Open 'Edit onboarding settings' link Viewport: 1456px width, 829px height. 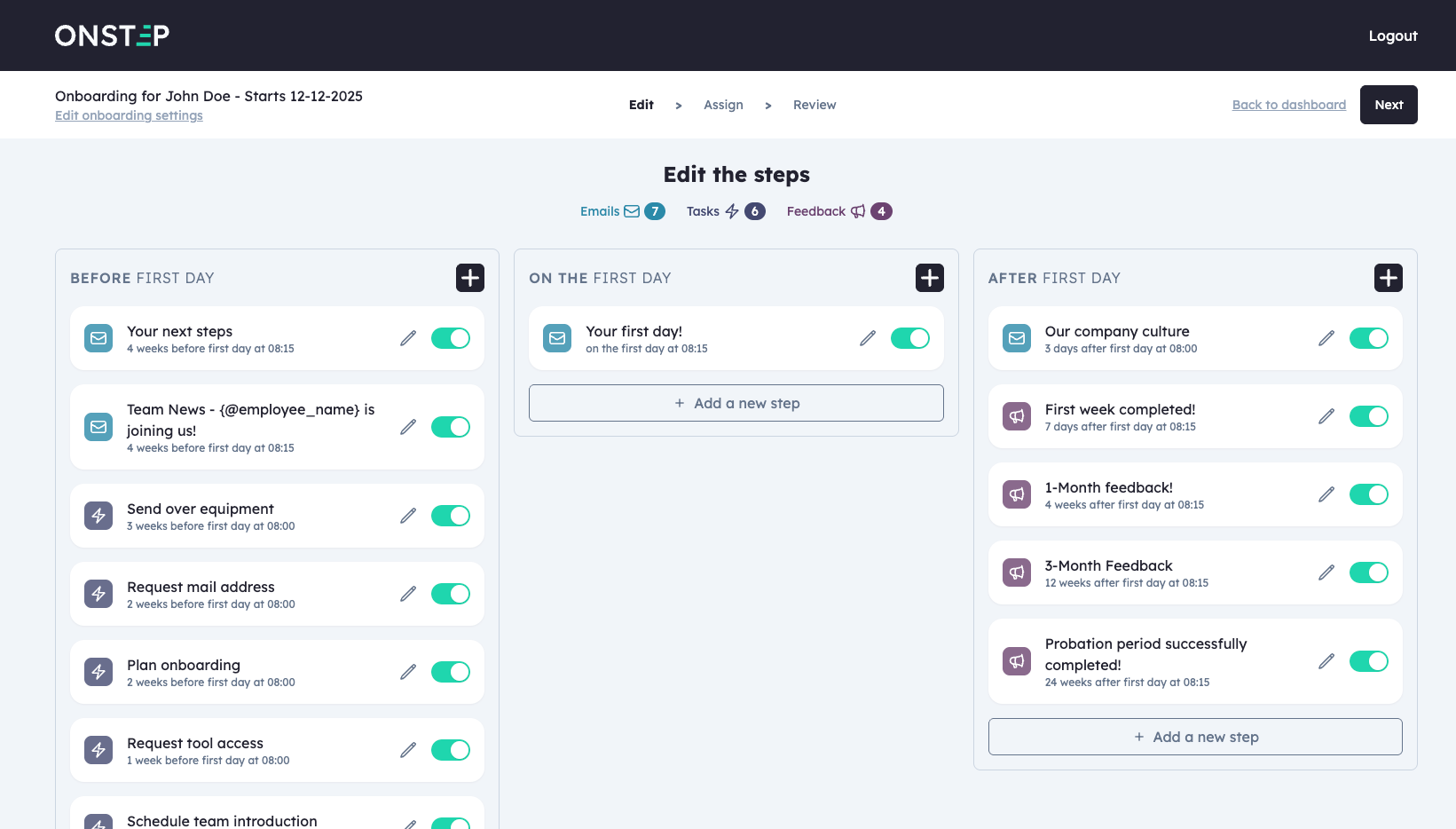129,115
